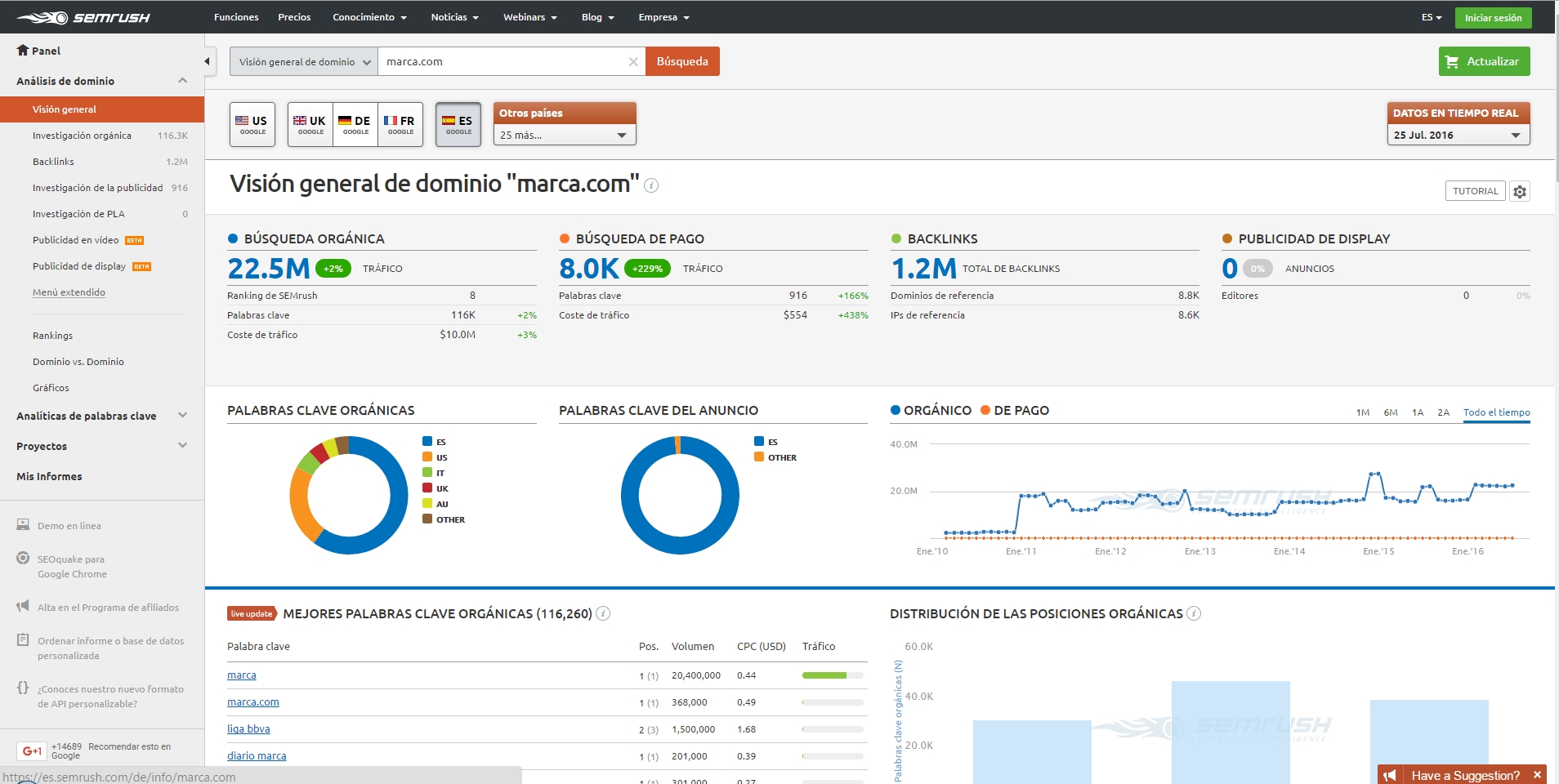Click info icon beside Distribución de posiciones
This screenshot has width=1559, height=784.
click(x=1194, y=613)
